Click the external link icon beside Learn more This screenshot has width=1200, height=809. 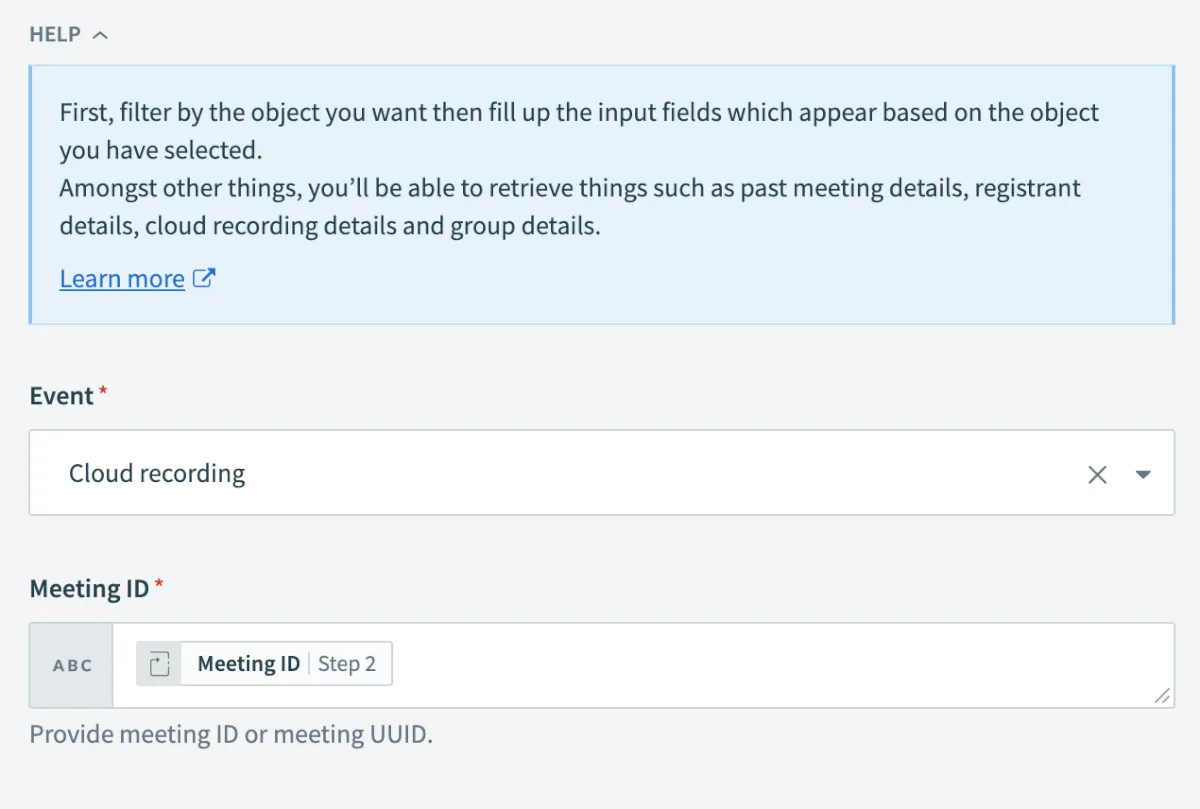[x=204, y=278]
